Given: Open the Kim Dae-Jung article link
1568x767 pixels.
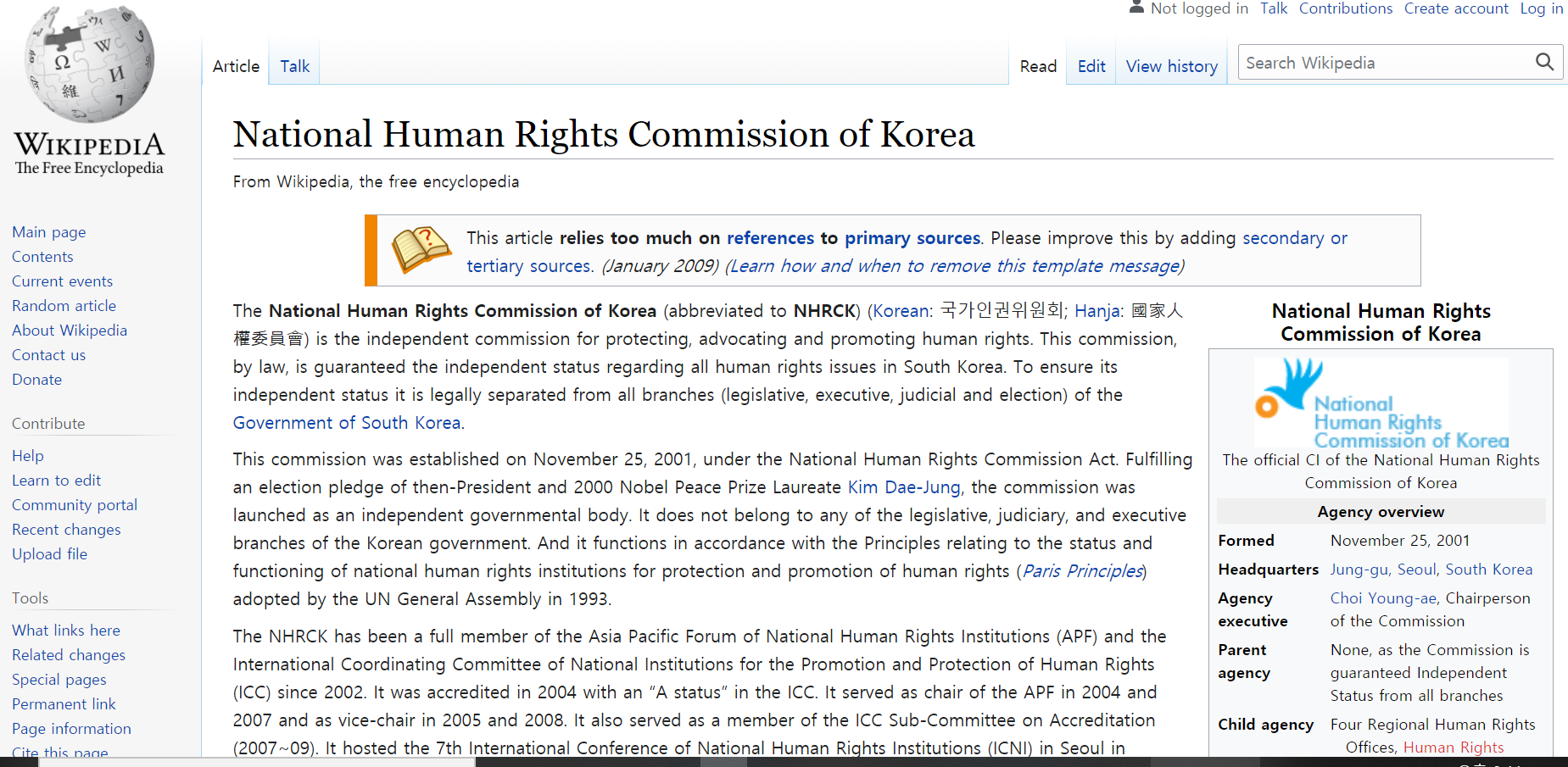Looking at the screenshot, I should pos(904,487).
